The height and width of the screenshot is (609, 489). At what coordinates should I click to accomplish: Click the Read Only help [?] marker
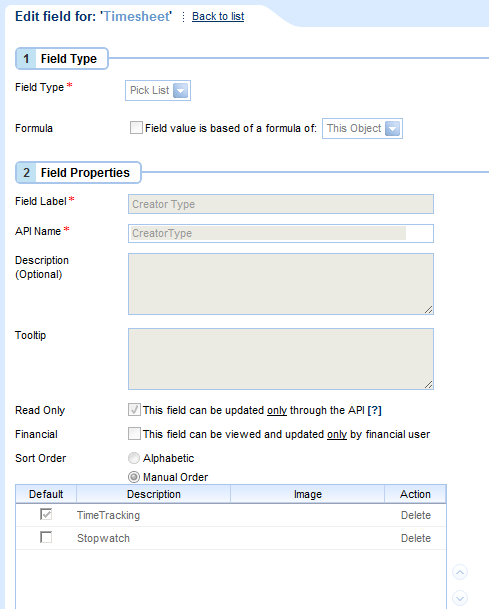coord(374,410)
